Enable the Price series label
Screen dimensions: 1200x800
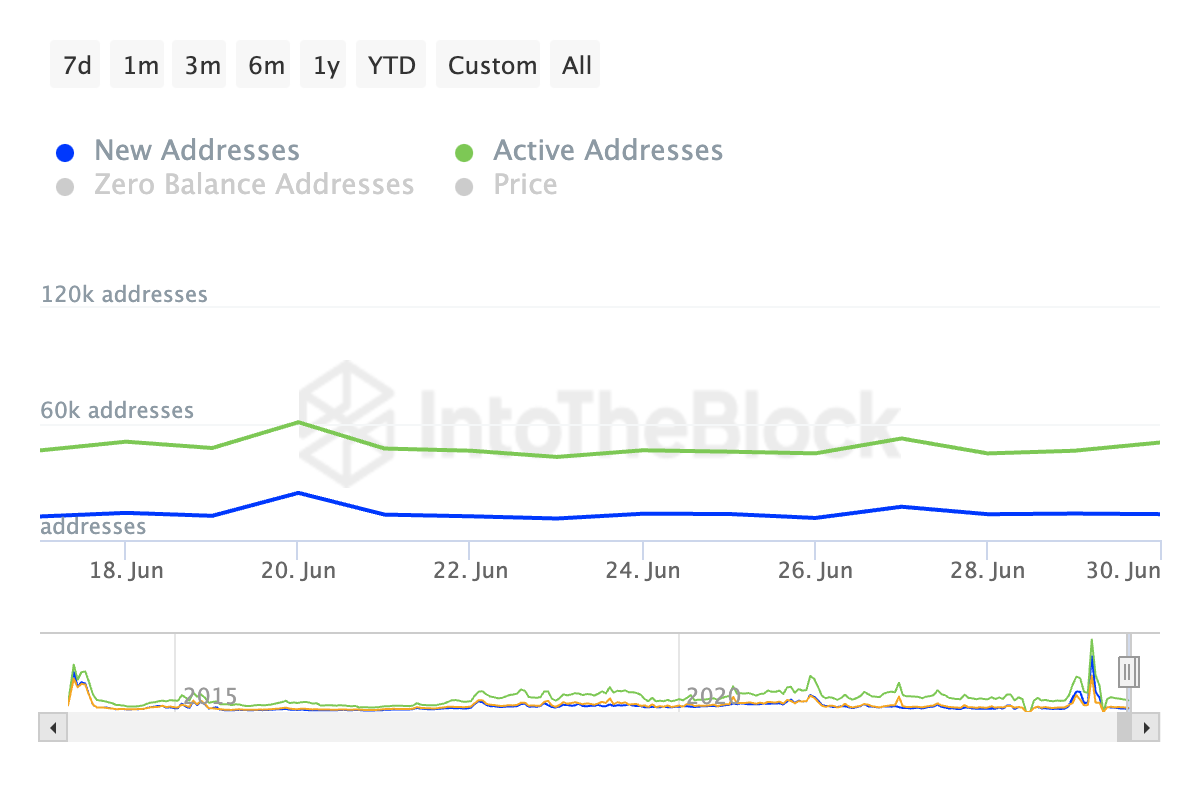pyautogui.click(x=525, y=185)
